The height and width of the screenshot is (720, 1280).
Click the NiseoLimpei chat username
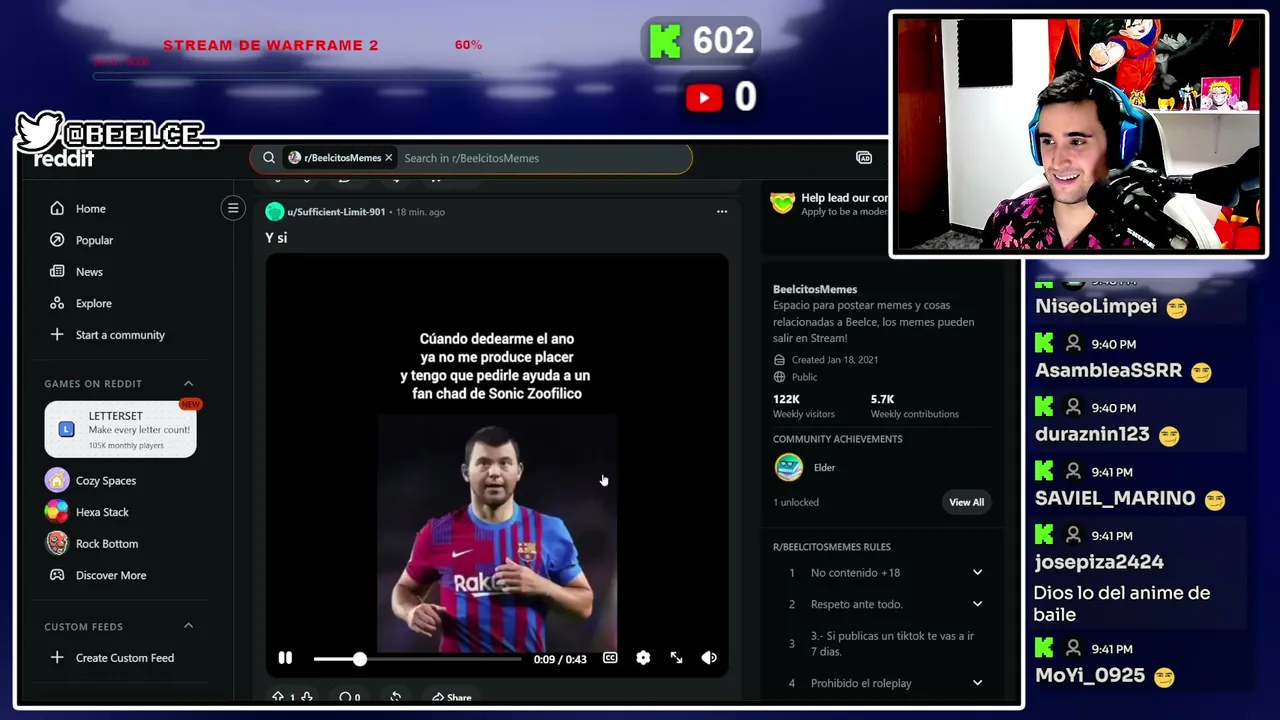point(1096,306)
